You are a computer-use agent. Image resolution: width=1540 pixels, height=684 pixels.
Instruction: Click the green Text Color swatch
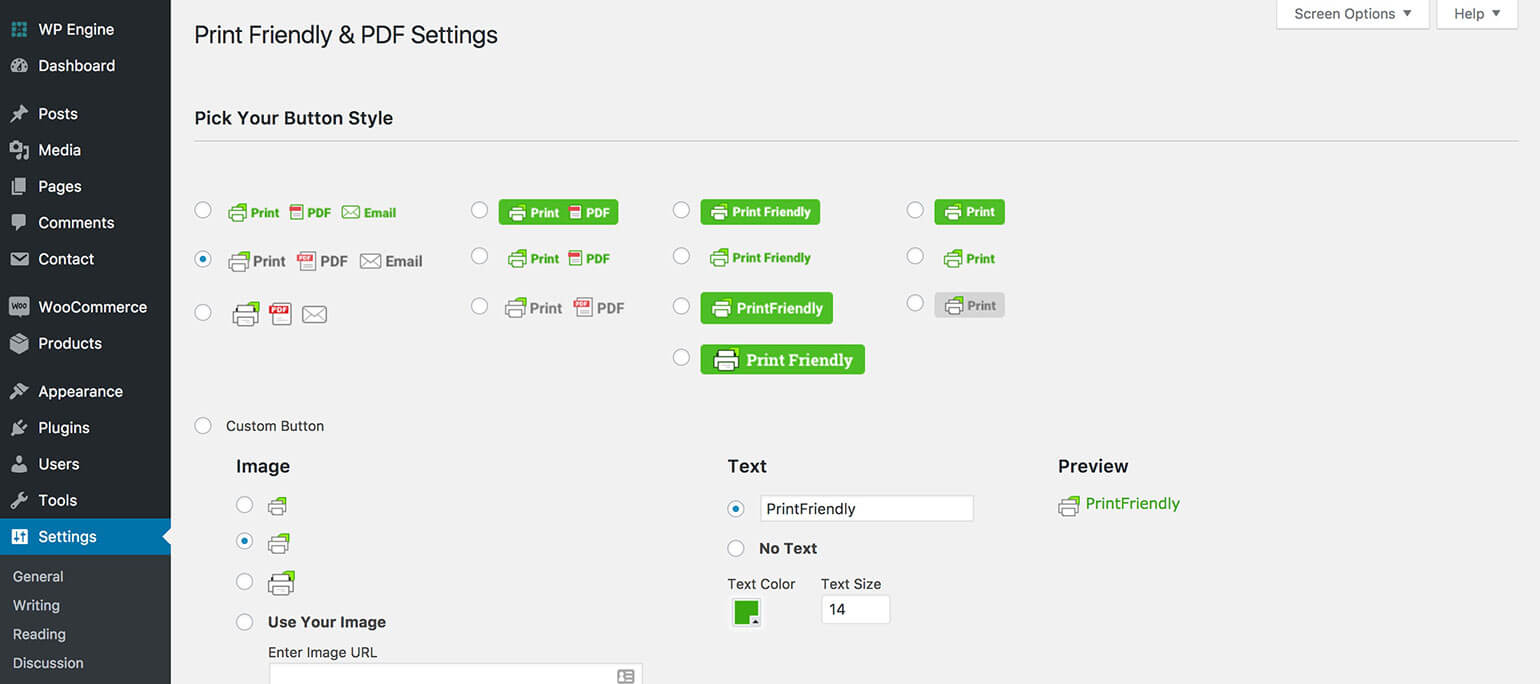click(746, 611)
